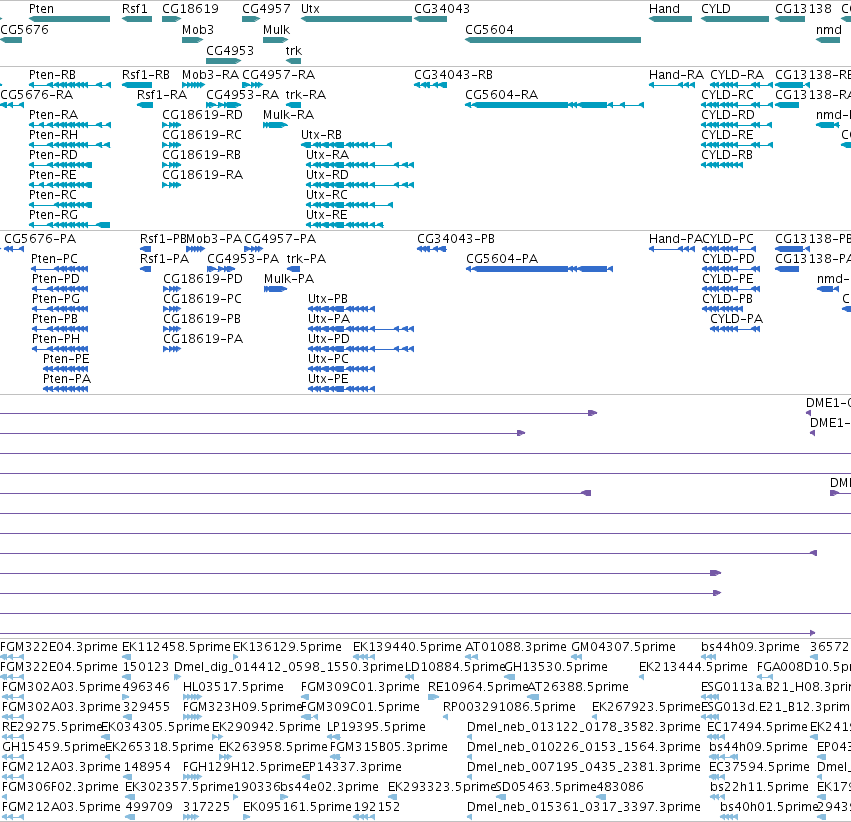Click EST label GH15459.5prime
Image resolution: width=851 pixels, height=822 pixels.
coord(53,747)
